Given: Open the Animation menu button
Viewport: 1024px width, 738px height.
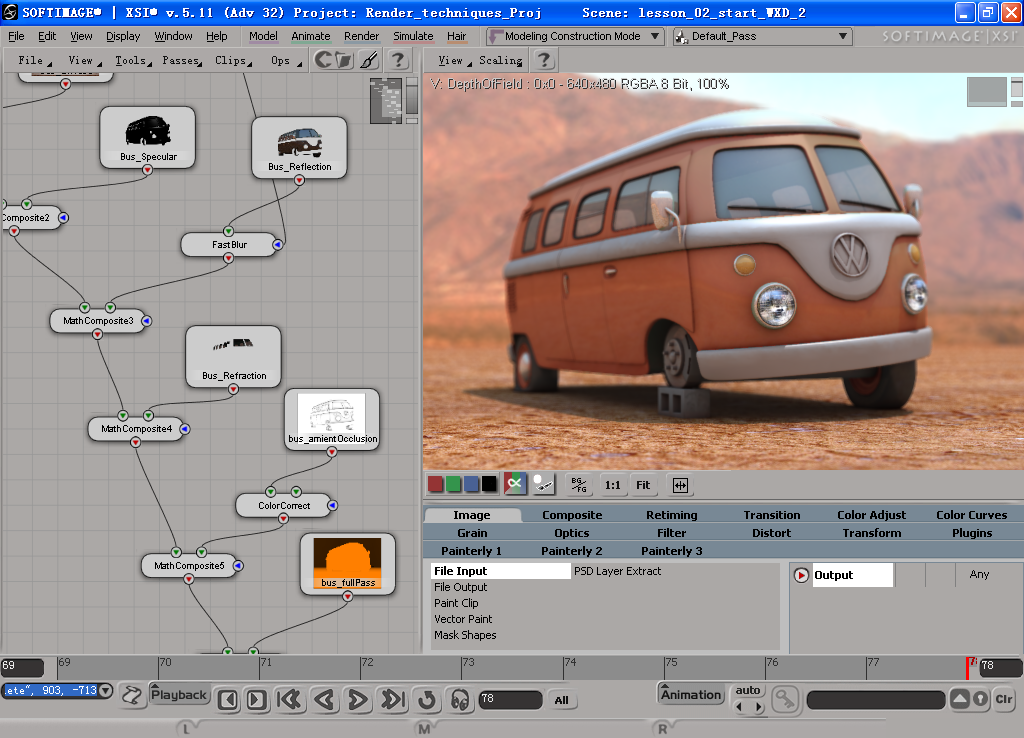Looking at the screenshot, I should click(691, 694).
